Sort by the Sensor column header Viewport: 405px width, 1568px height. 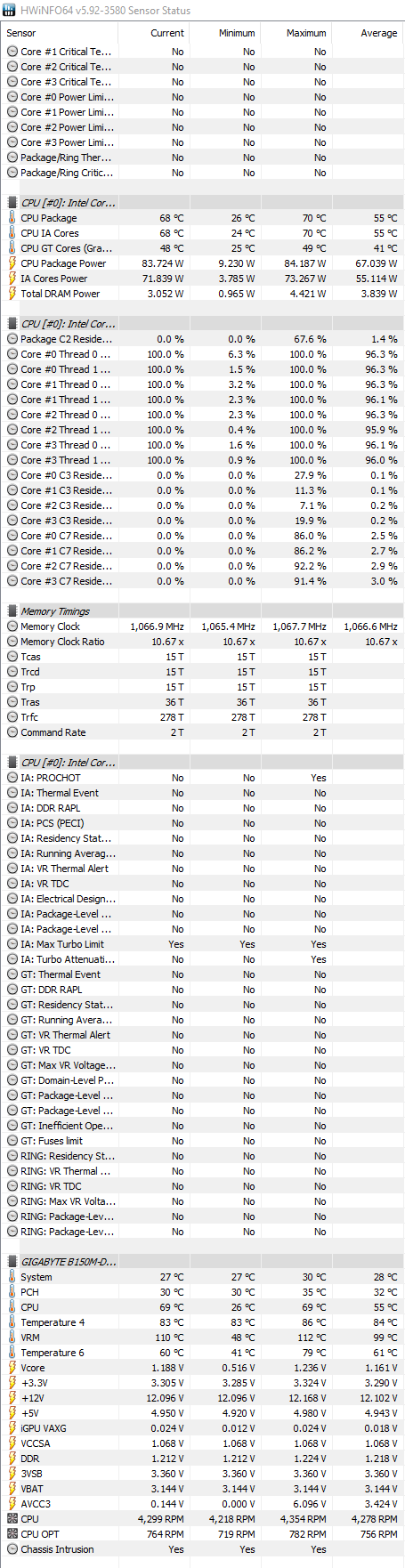pyautogui.click(x=60, y=33)
